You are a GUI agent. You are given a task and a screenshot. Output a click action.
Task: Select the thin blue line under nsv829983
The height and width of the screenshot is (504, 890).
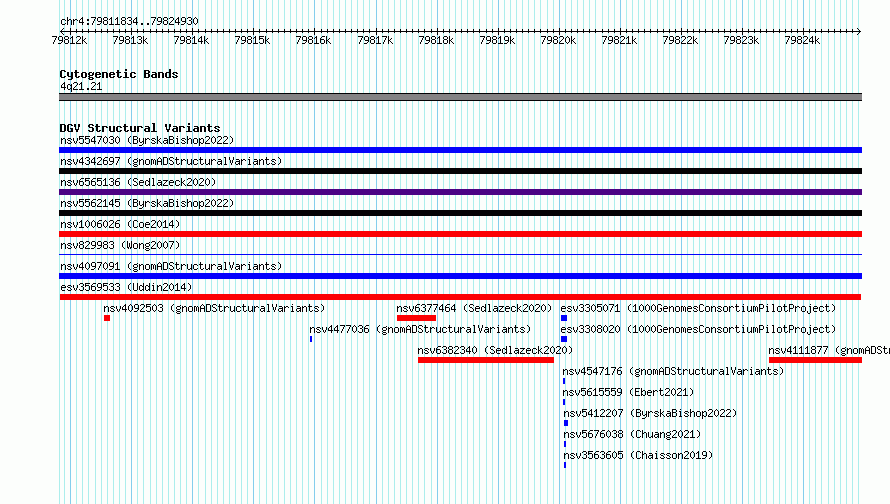pyautogui.click(x=460, y=254)
